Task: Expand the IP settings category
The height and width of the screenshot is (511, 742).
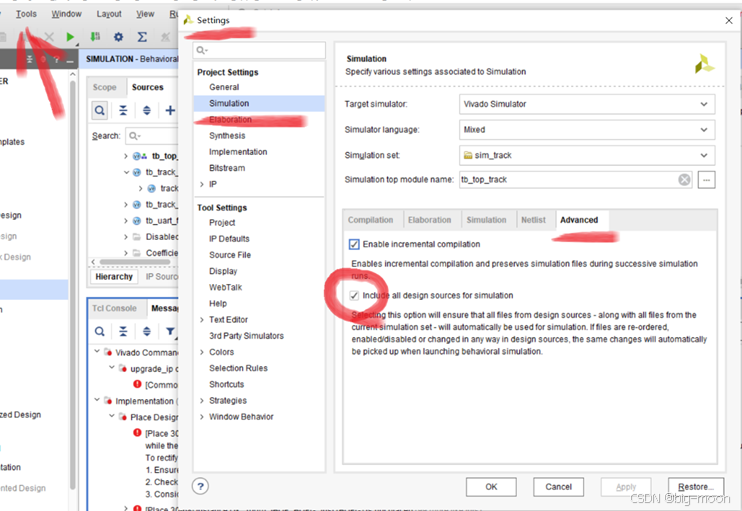Action: pos(202,184)
